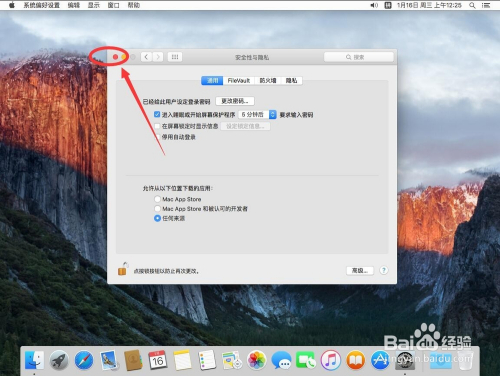This screenshot has width=500, height=376.
Task: Open Messages speech bubble icon
Action: pyautogui.click(x=281, y=361)
